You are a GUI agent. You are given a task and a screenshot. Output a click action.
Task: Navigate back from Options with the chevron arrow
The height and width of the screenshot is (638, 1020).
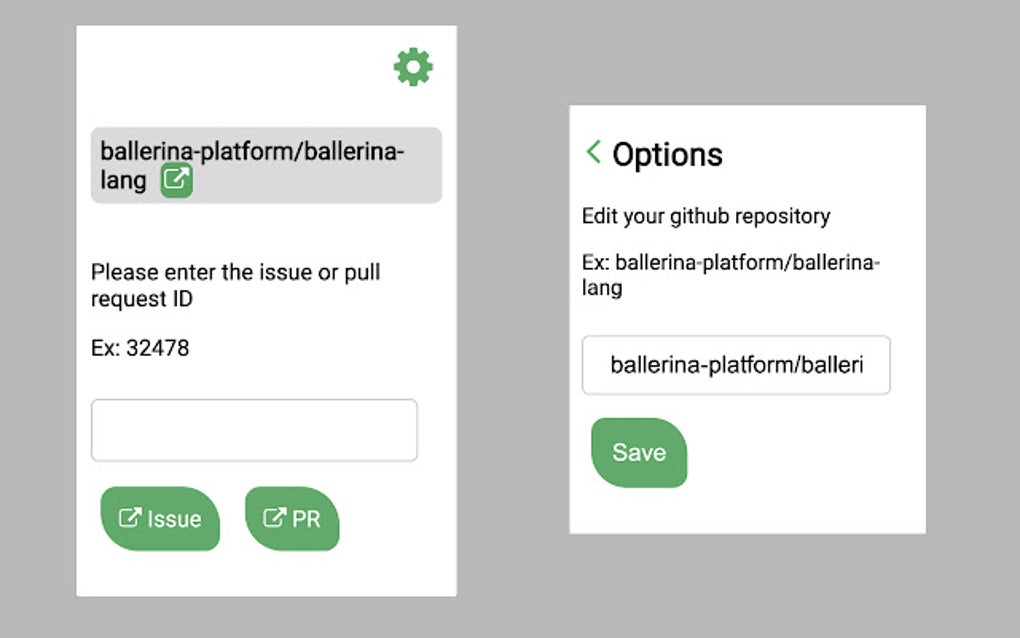pos(592,153)
